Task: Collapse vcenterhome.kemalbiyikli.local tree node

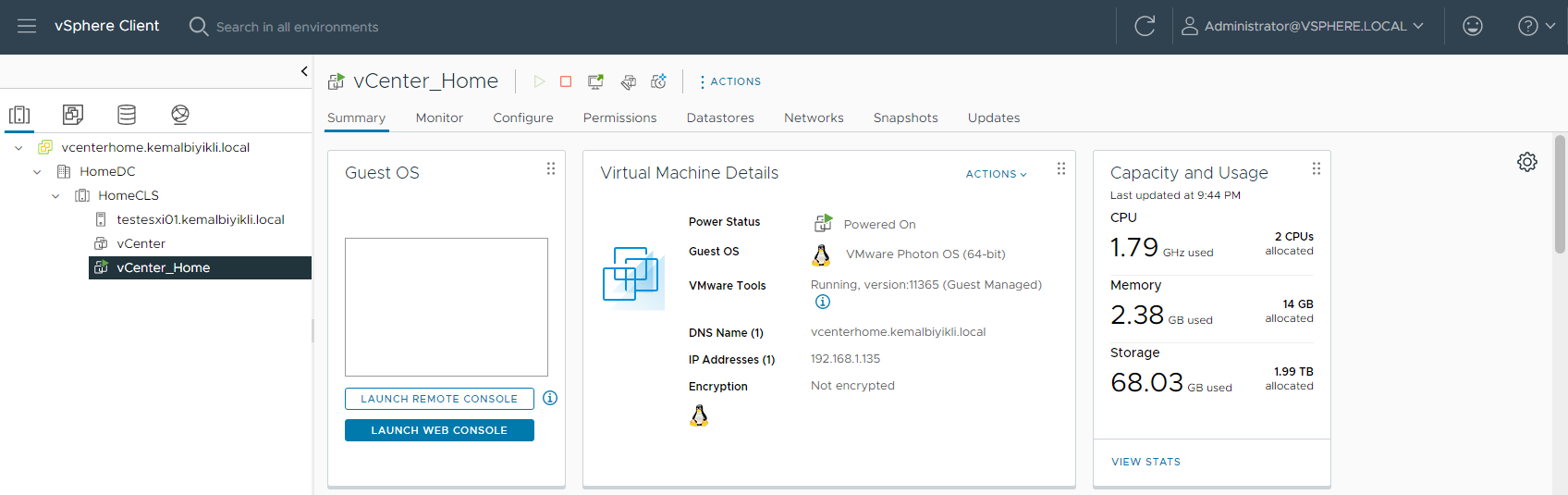Action: [18, 148]
